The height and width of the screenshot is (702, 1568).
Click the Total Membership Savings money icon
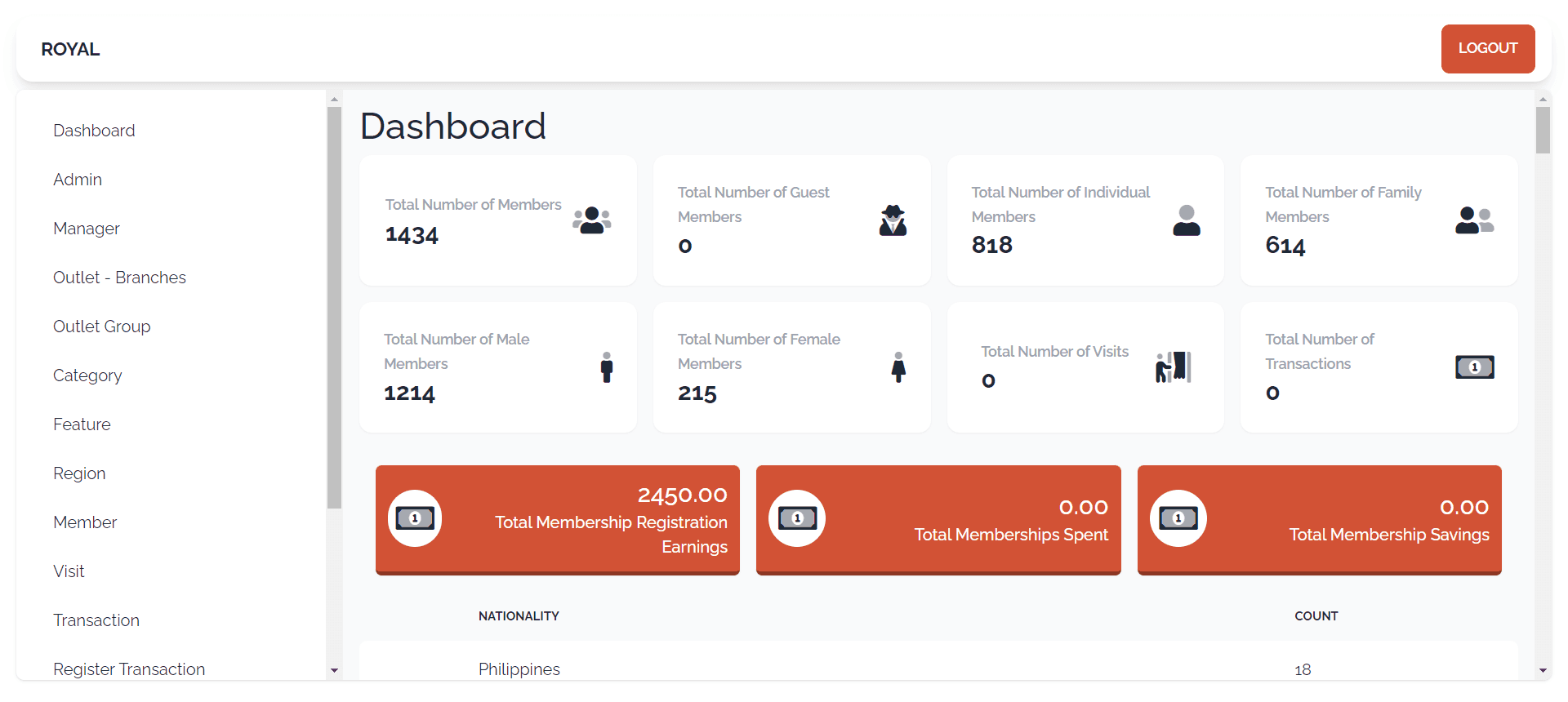click(x=1178, y=518)
